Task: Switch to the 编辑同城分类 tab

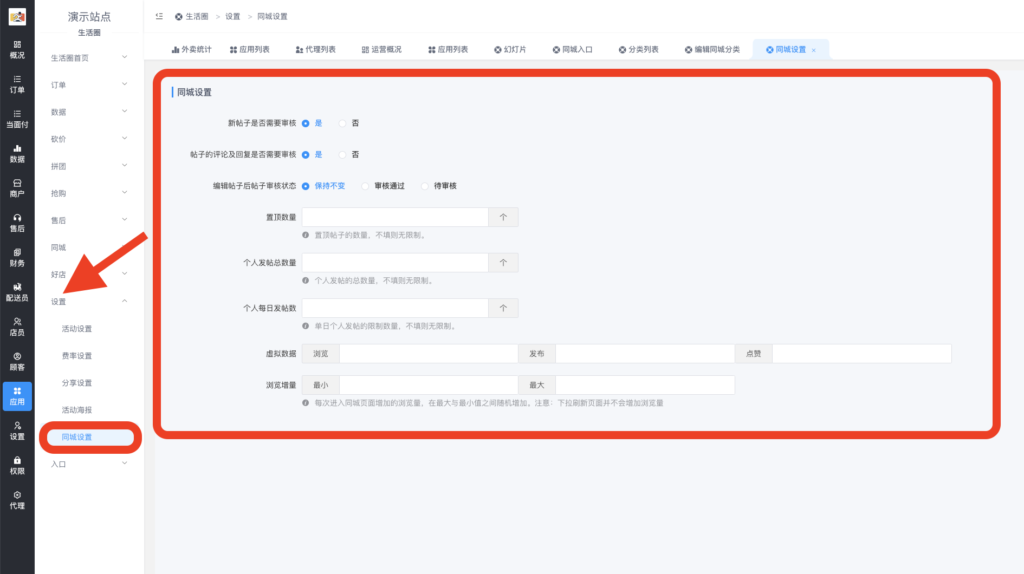Action: (x=712, y=50)
